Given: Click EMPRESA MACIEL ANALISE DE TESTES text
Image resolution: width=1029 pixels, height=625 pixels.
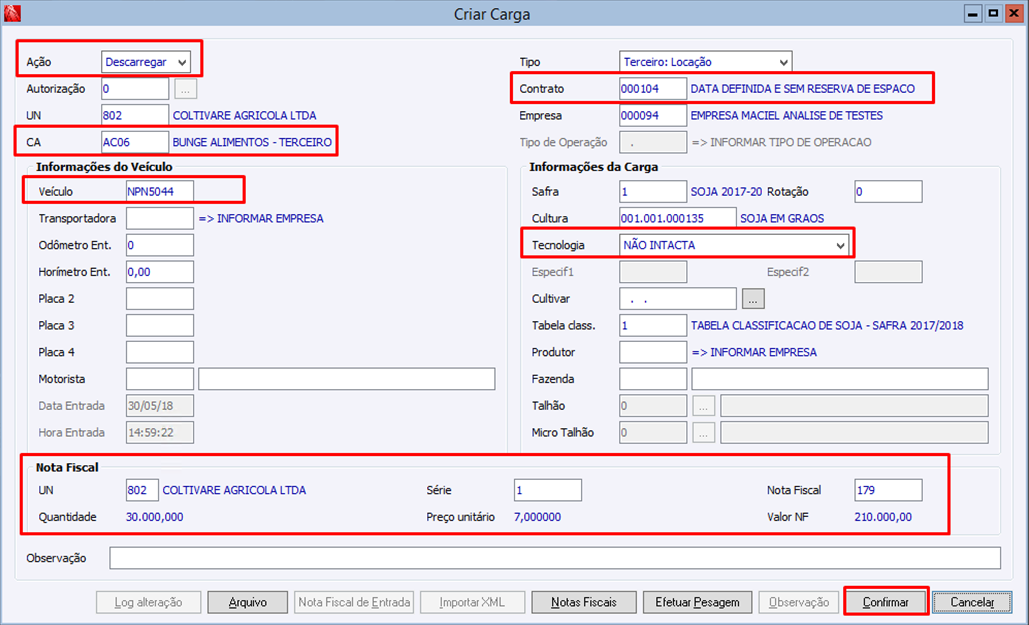Looking at the screenshot, I should click(x=787, y=116).
